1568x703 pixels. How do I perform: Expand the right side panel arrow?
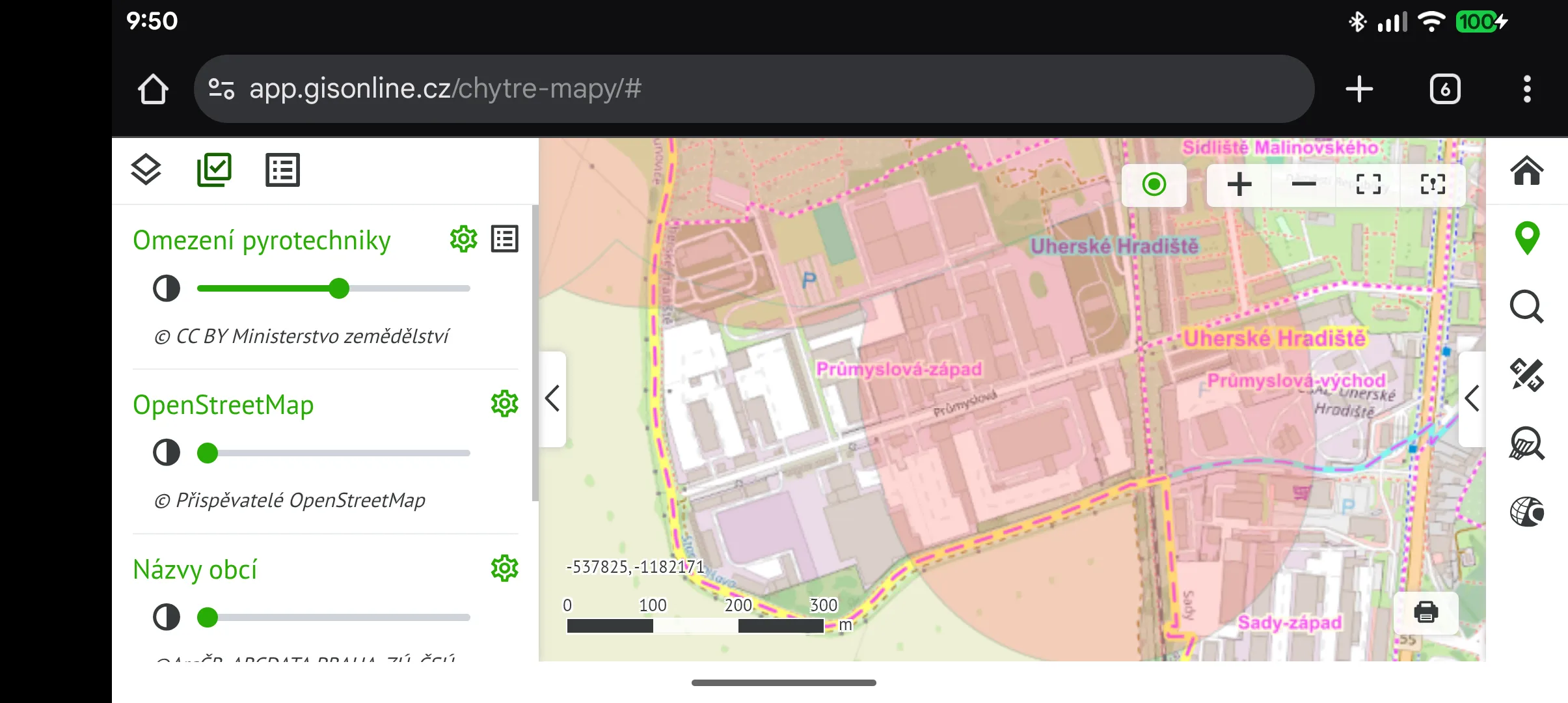pyautogui.click(x=1472, y=398)
